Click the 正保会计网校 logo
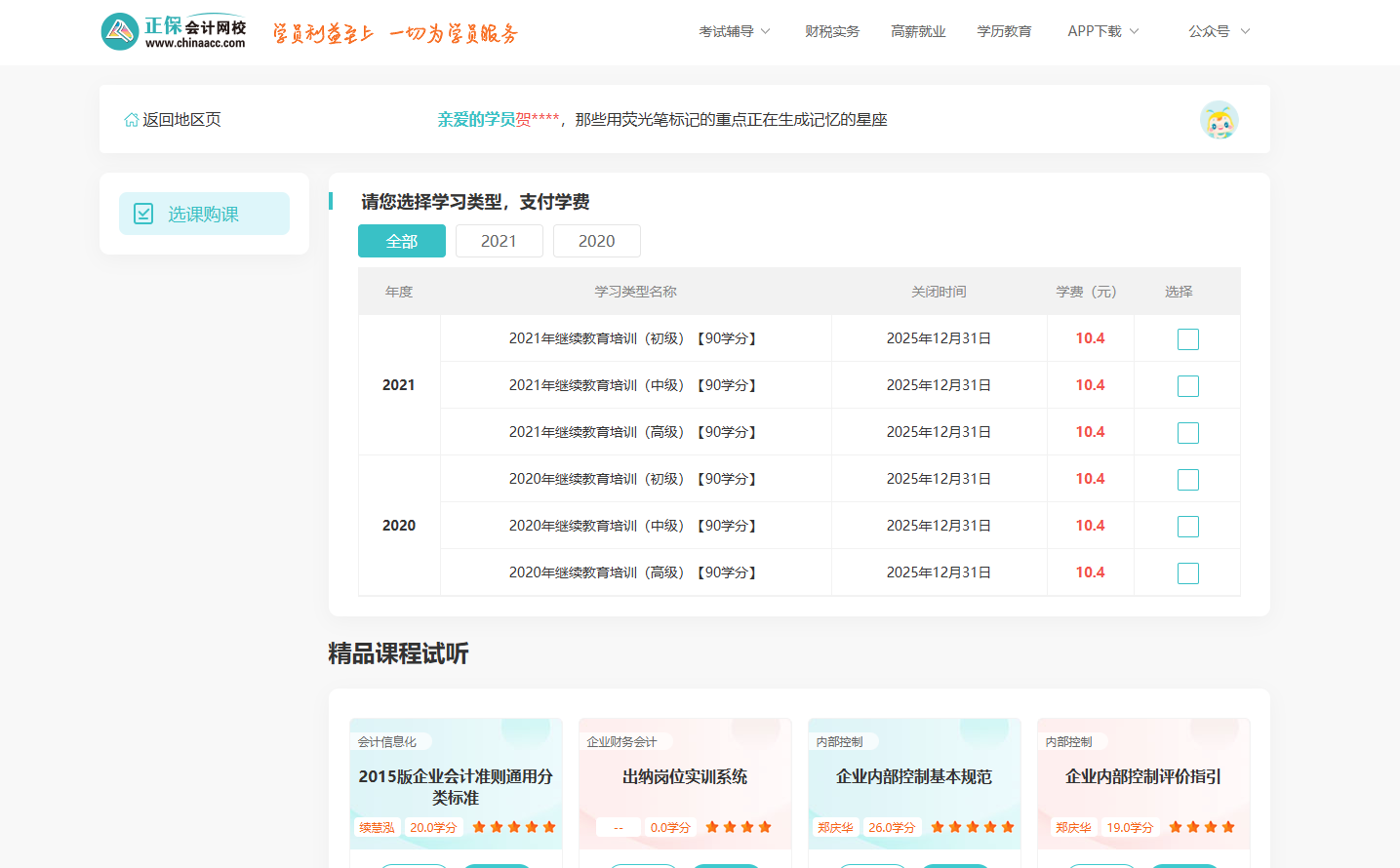The width and height of the screenshot is (1400, 868). (x=174, y=32)
